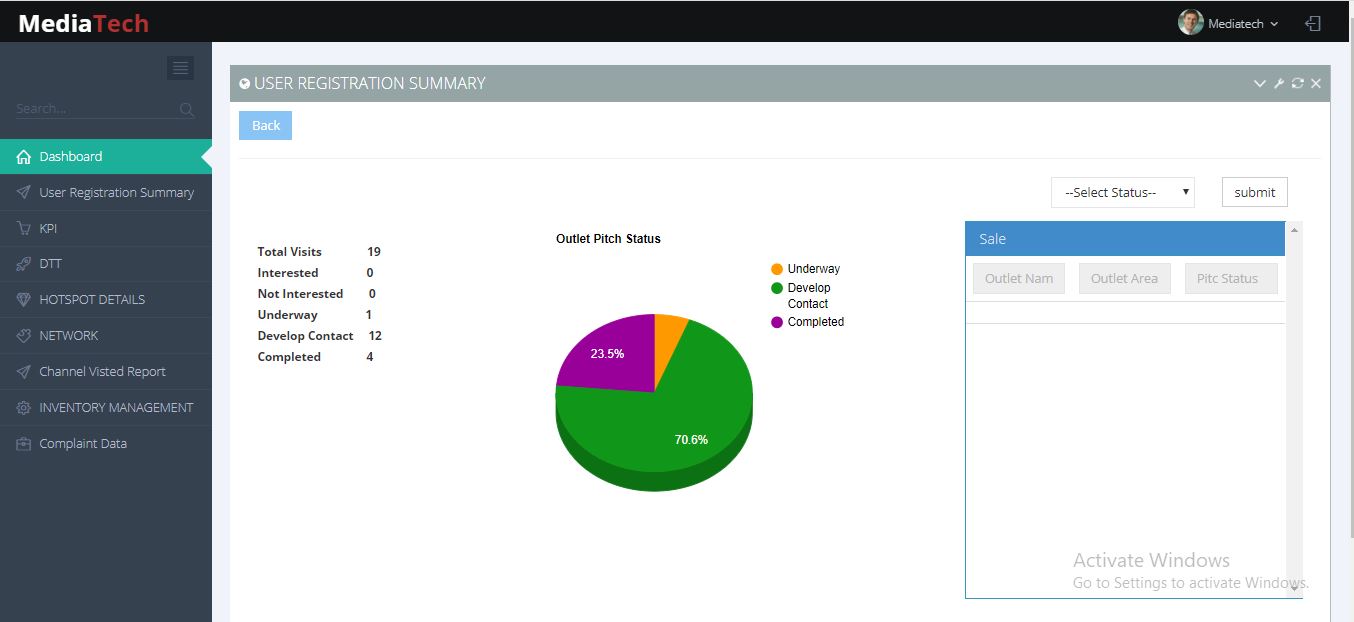Click the logout icon in top bar
The width and height of the screenshot is (1354, 622).
coord(1313,23)
